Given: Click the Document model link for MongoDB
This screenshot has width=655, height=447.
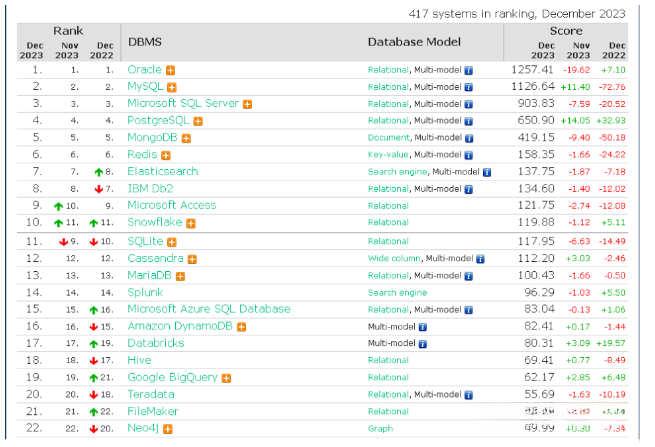Looking at the screenshot, I should point(389,138).
